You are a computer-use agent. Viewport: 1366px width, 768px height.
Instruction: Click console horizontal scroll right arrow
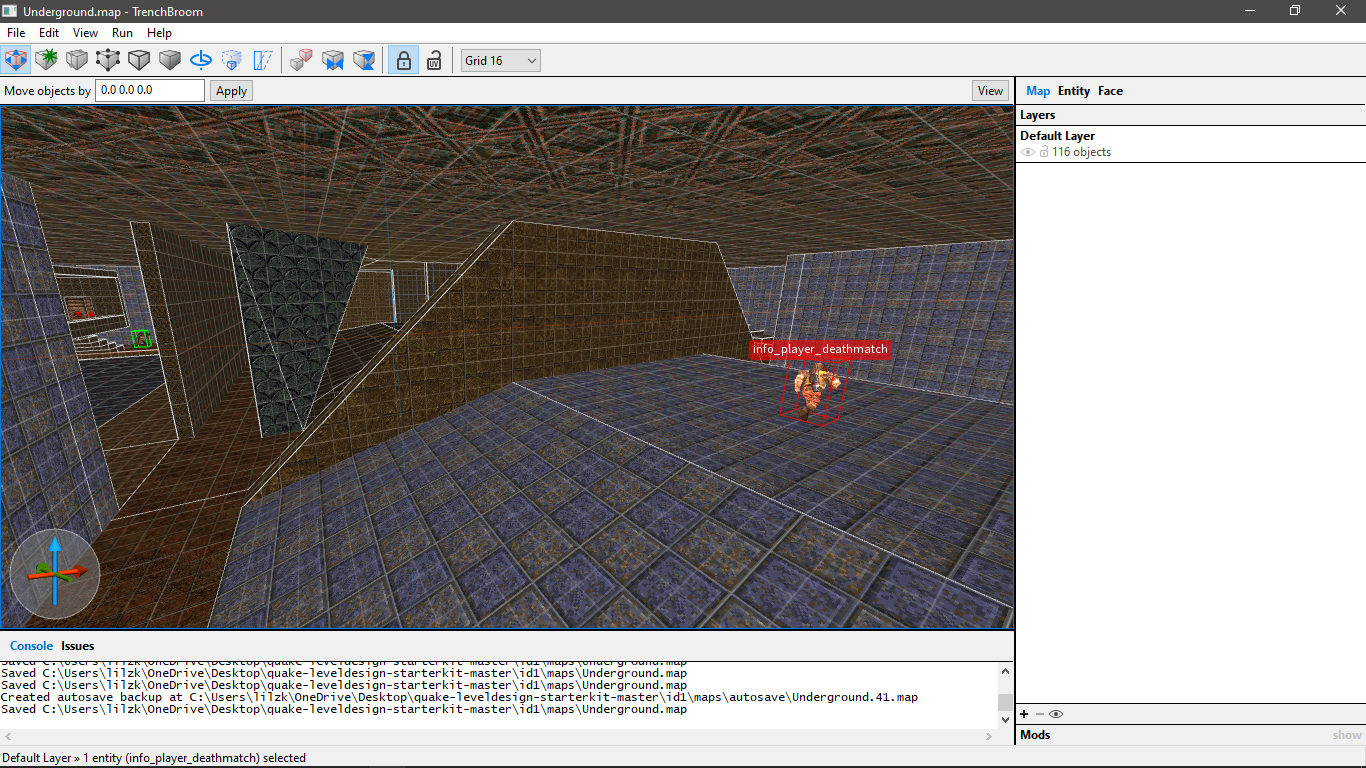[989, 736]
